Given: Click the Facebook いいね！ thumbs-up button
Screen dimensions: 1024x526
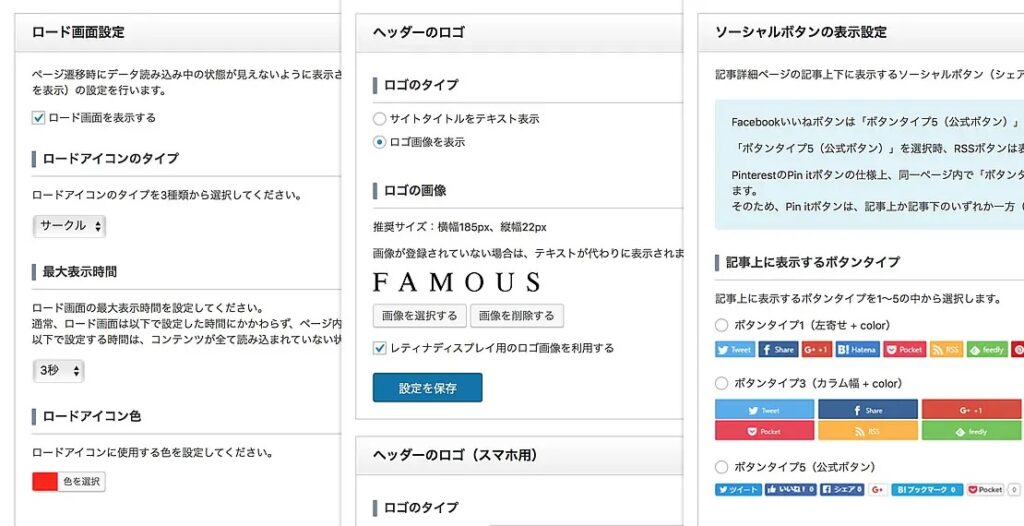Looking at the screenshot, I should click(x=790, y=489).
